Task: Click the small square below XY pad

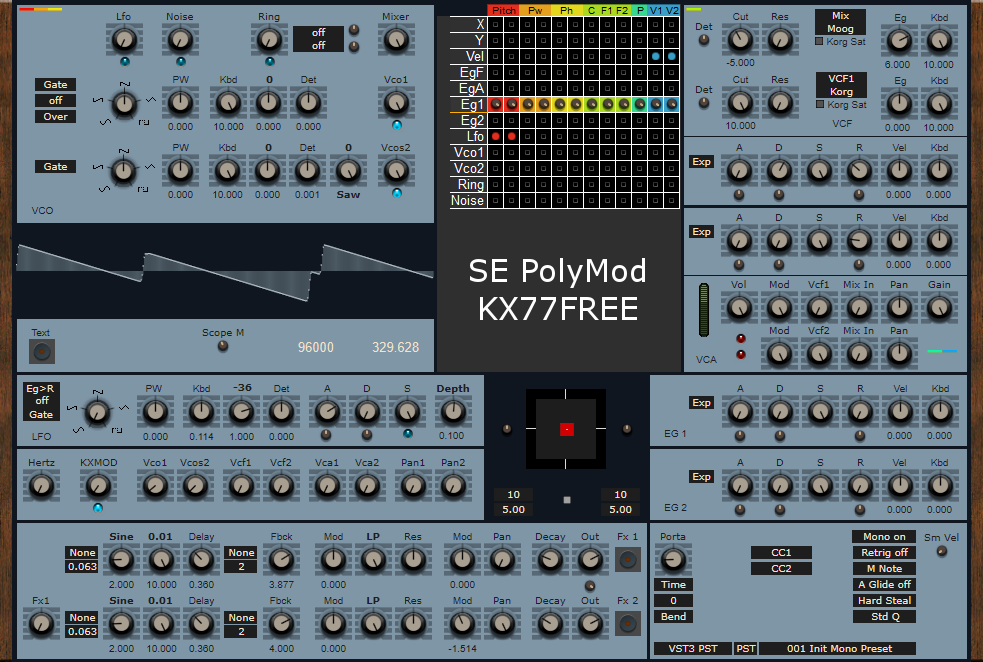Action: pyautogui.click(x=567, y=500)
